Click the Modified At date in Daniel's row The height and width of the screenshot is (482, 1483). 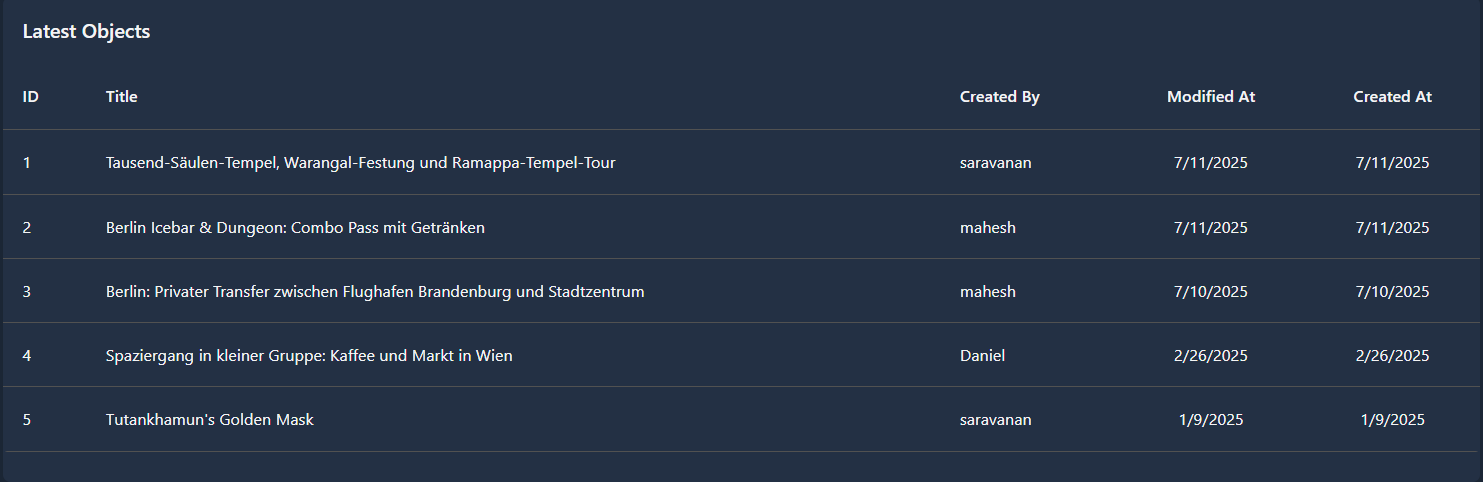click(1210, 356)
